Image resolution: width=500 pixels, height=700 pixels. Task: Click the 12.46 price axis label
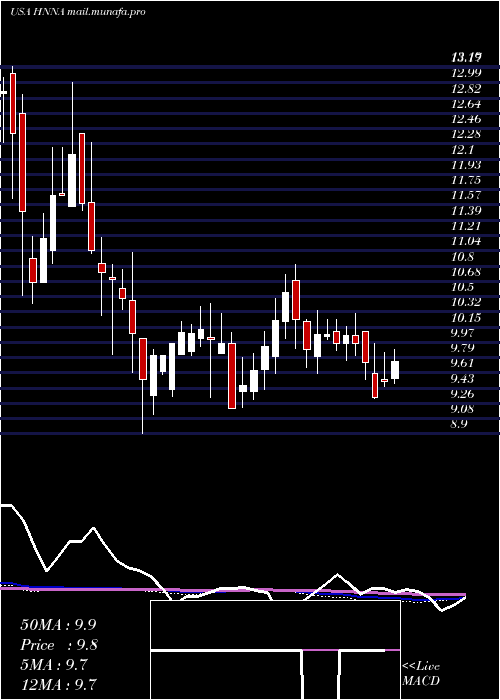coord(466,119)
